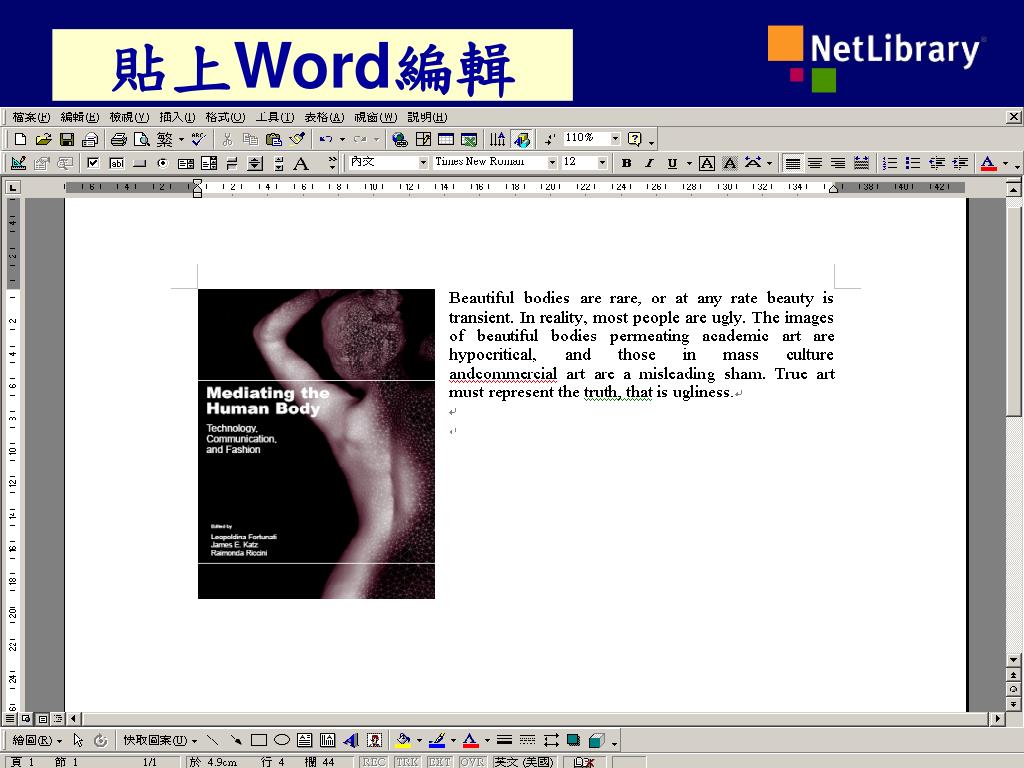This screenshot has height=768, width=1024.
Task: Open the 格式(O) Format menu
Action: tap(225, 117)
